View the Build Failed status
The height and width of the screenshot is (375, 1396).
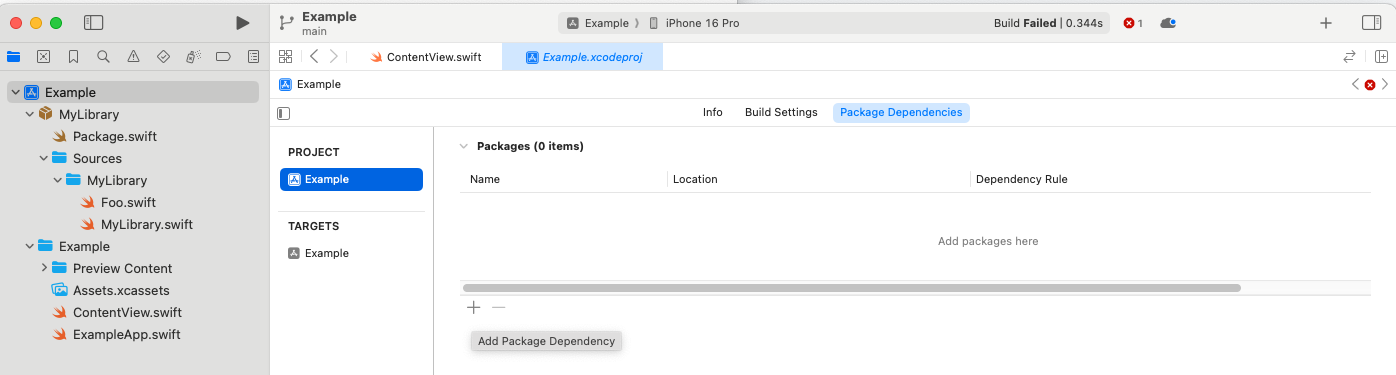click(1048, 23)
